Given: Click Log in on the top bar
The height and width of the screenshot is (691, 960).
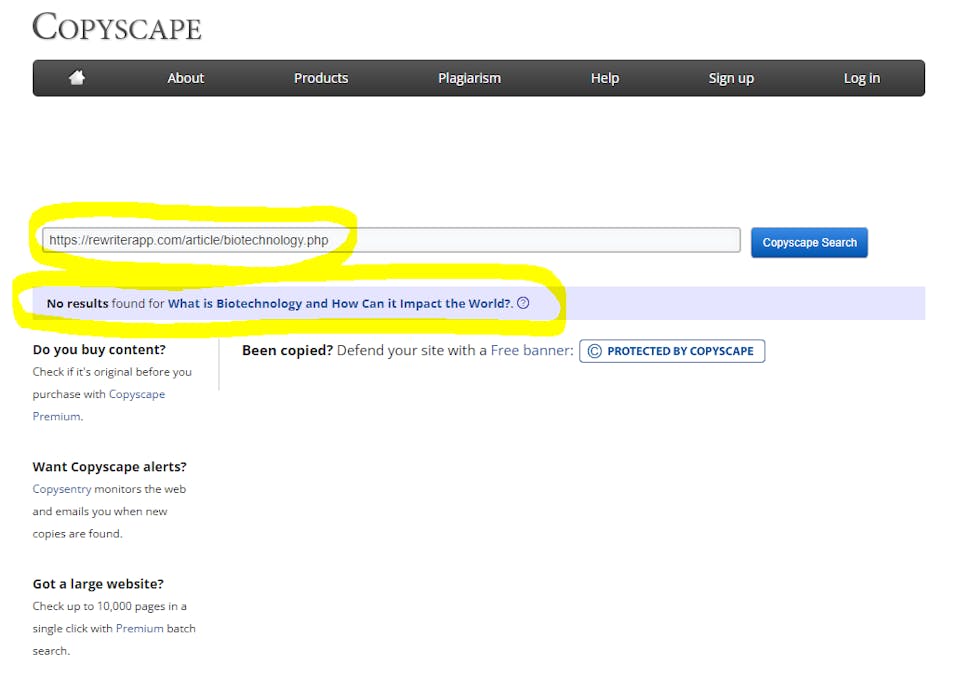Looking at the screenshot, I should click(x=861, y=78).
